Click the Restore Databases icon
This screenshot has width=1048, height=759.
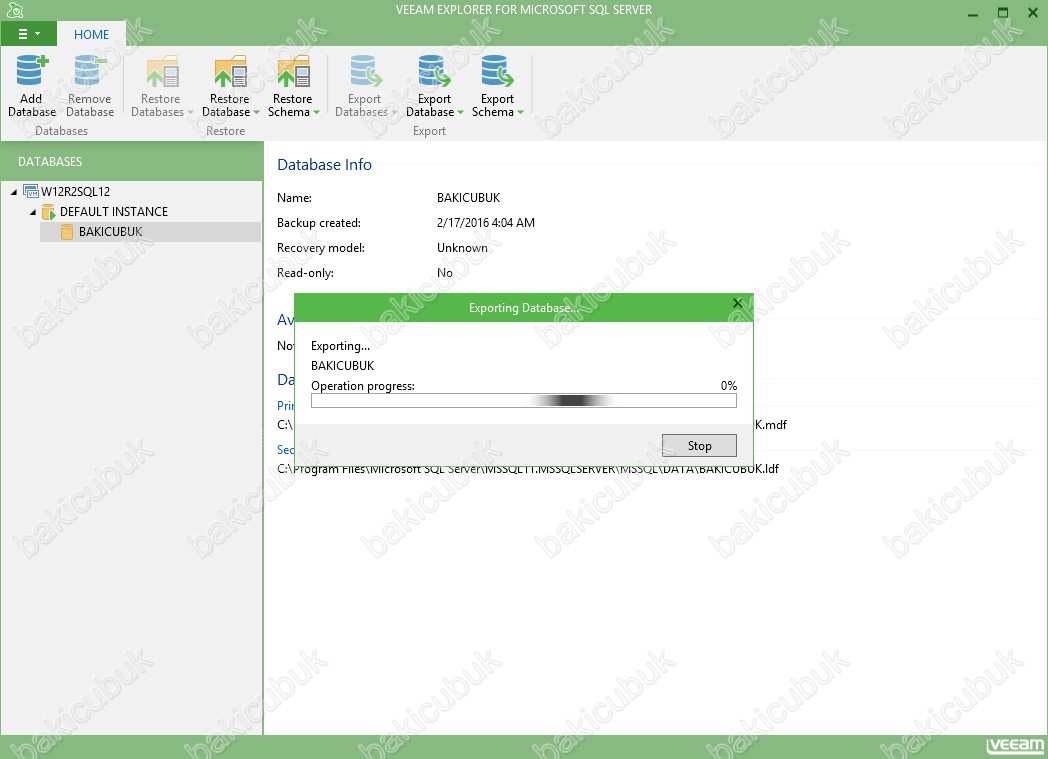pyautogui.click(x=162, y=71)
